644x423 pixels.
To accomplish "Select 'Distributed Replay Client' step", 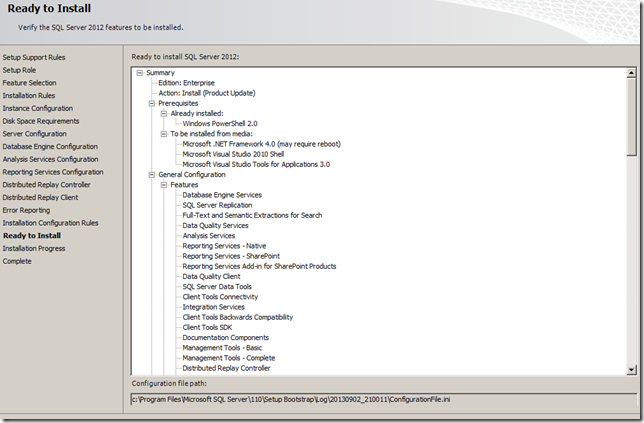I will pyautogui.click(x=40, y=198).
